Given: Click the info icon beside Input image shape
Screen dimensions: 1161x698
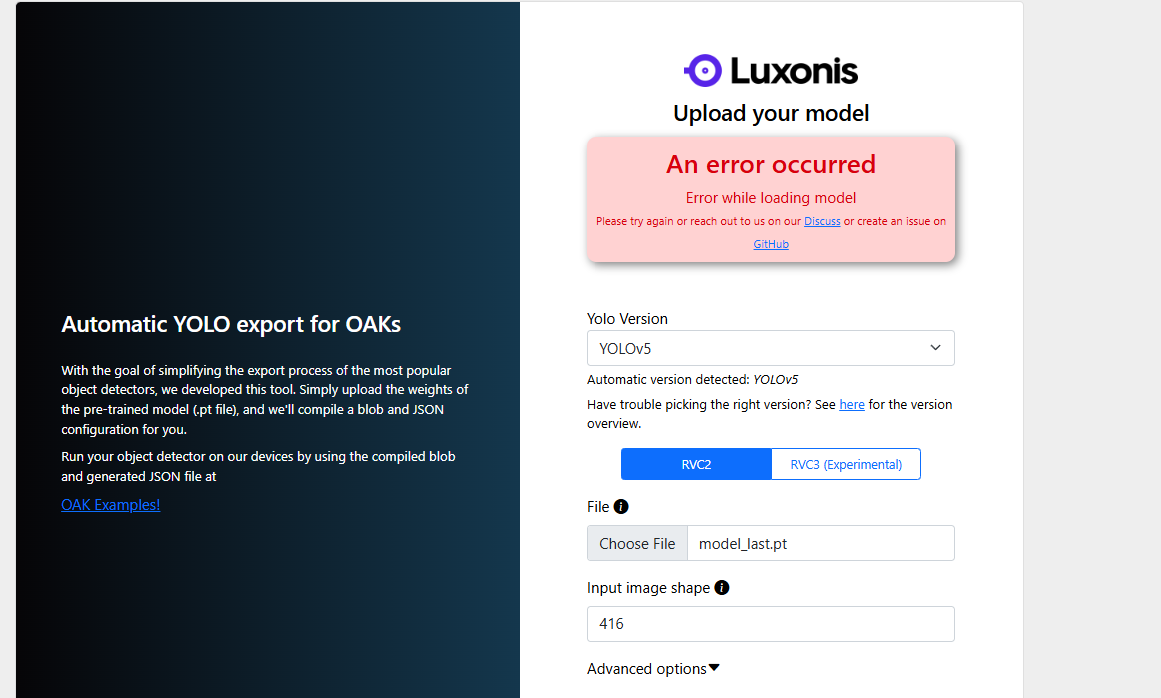Looking at the screenshot, I should pyautogui.click(x=722, y=588).
